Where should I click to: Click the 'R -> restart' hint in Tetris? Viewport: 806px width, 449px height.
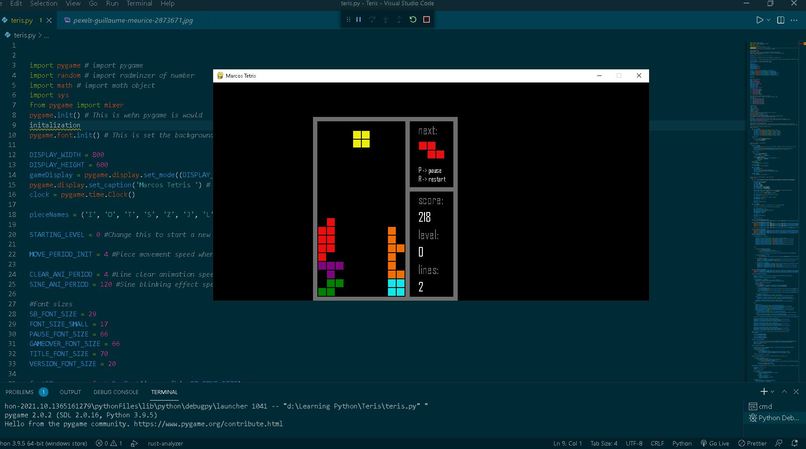[x=432, y=179]
